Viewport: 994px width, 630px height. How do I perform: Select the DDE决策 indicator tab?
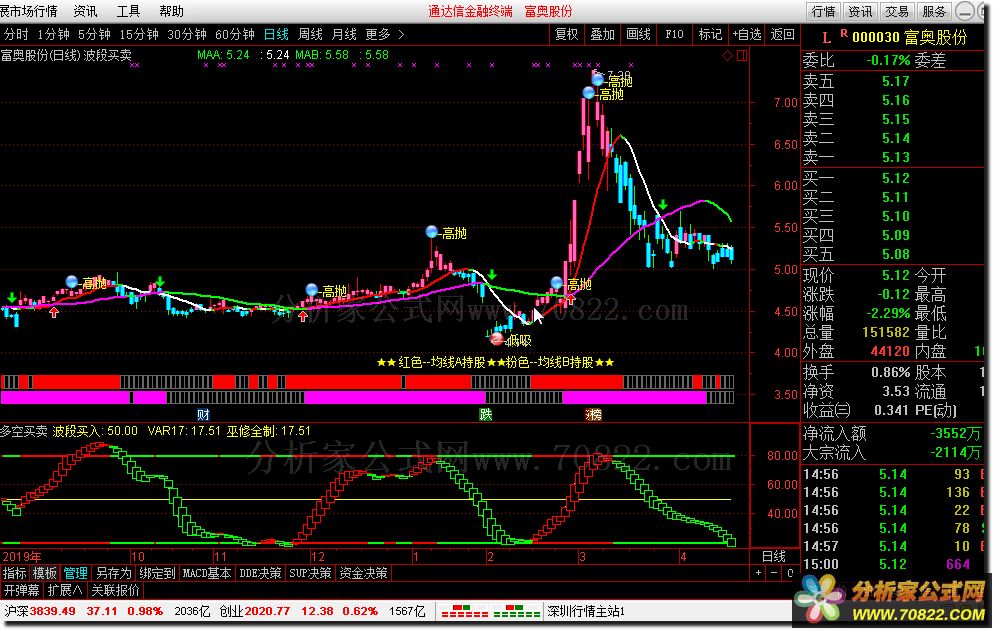260,573
